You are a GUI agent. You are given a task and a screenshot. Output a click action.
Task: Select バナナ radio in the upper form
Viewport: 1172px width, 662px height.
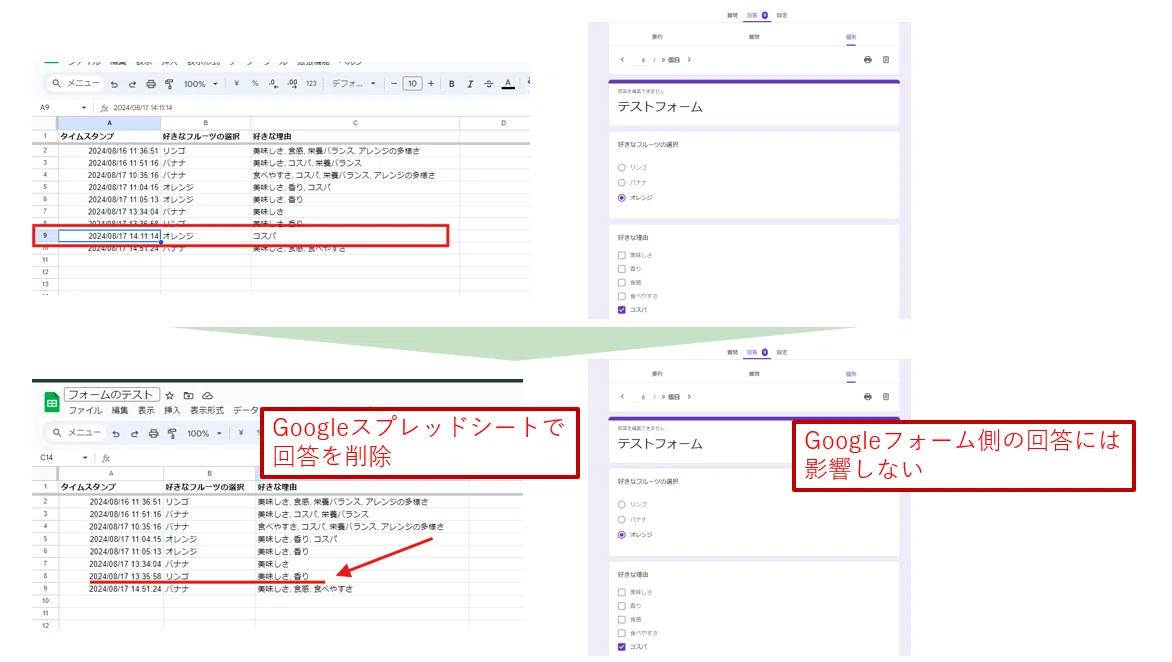click(621, 182)
